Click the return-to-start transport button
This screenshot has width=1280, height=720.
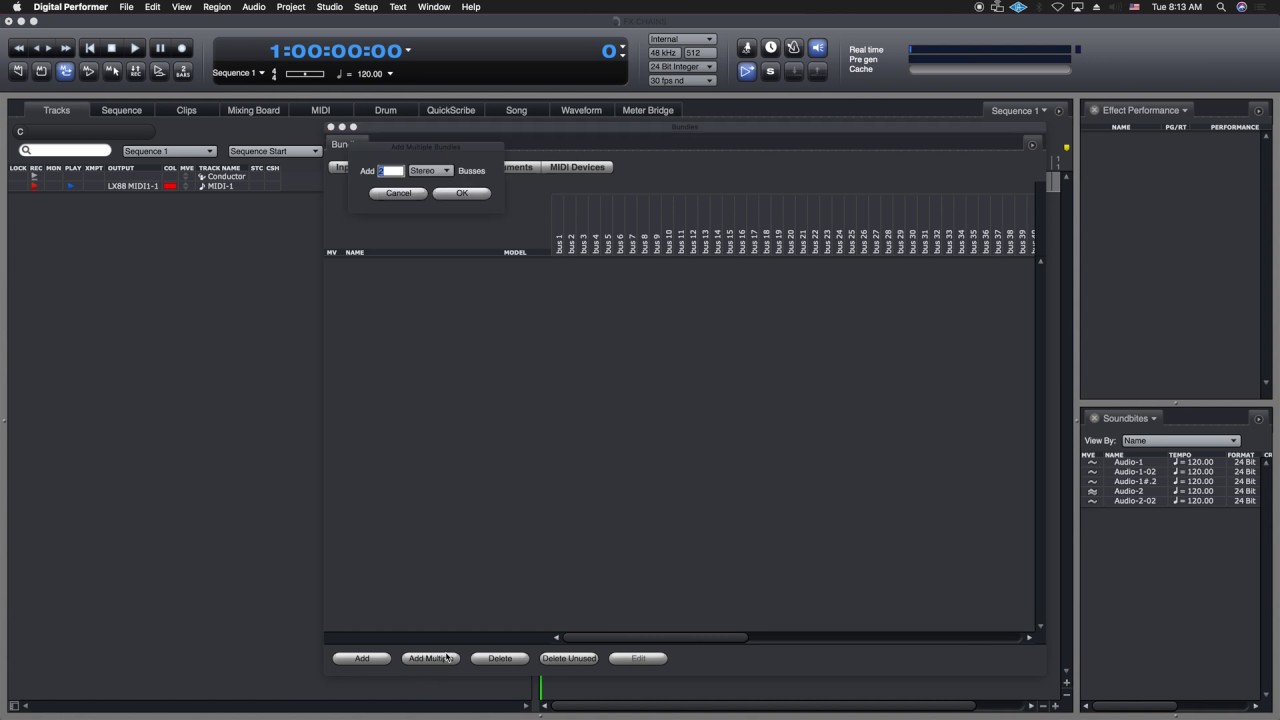coord(89,48)
